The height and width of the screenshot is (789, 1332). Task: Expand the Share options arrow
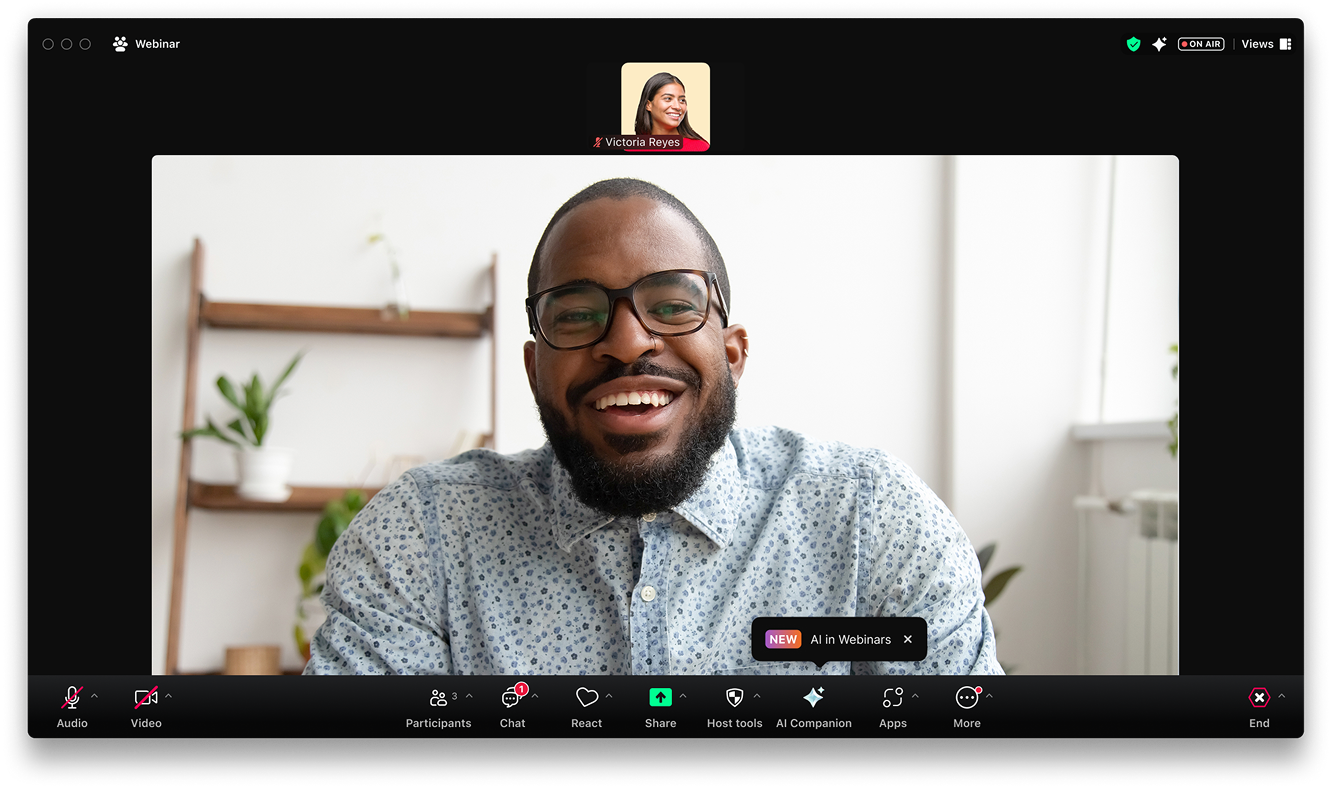pos(683,696)
